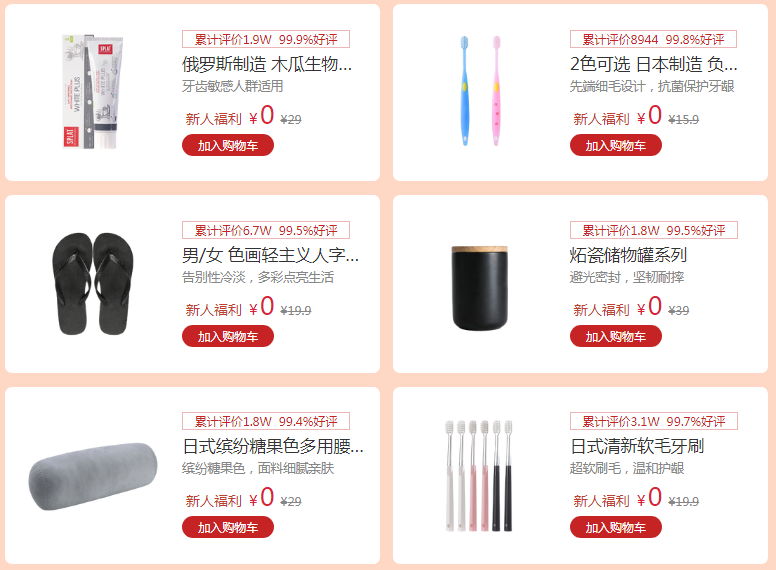Open the 2色可选 日本制造 product title
776x570 pixels.
tap(654, 64)
